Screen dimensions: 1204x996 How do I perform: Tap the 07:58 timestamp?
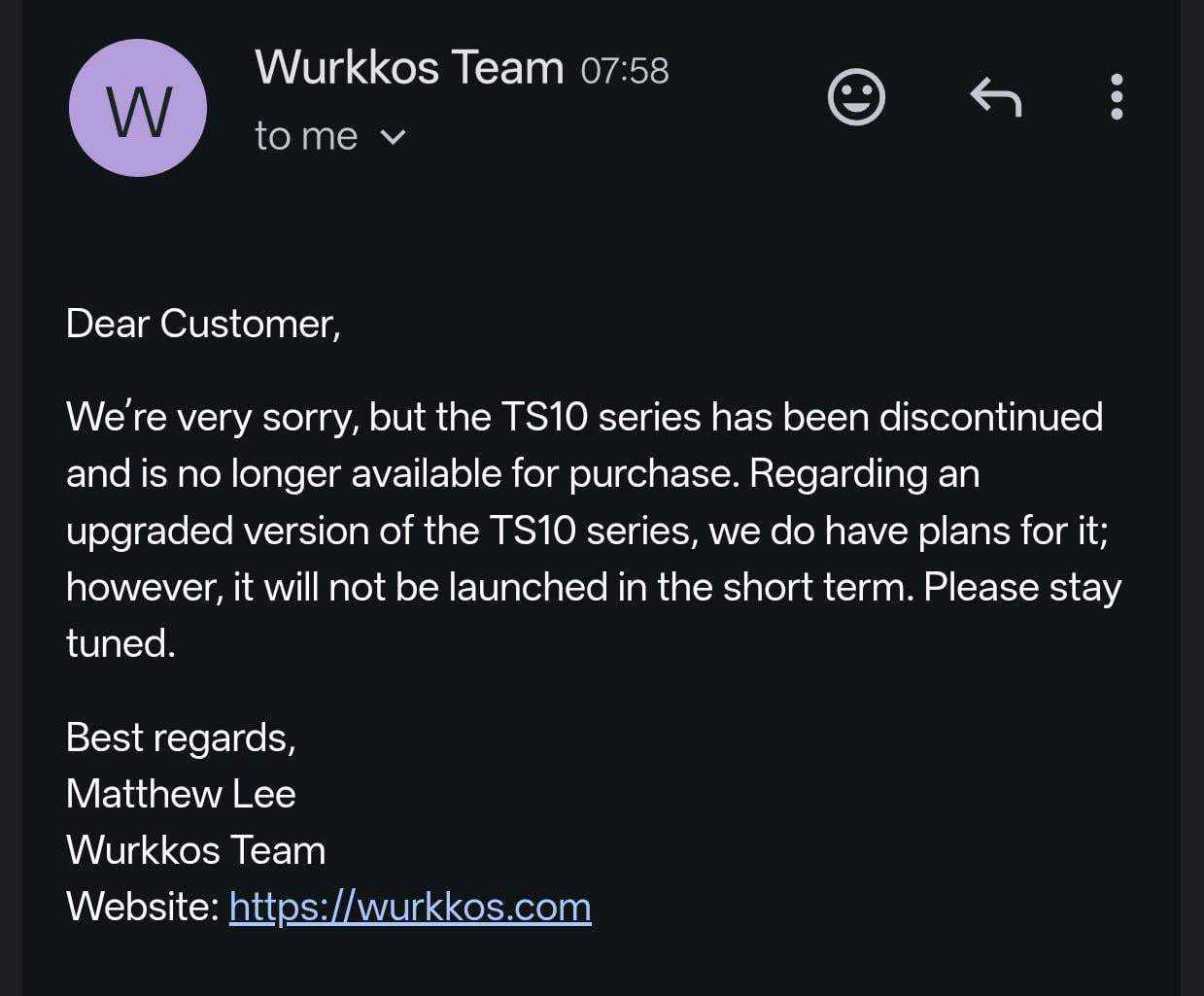tap(625, 71)
